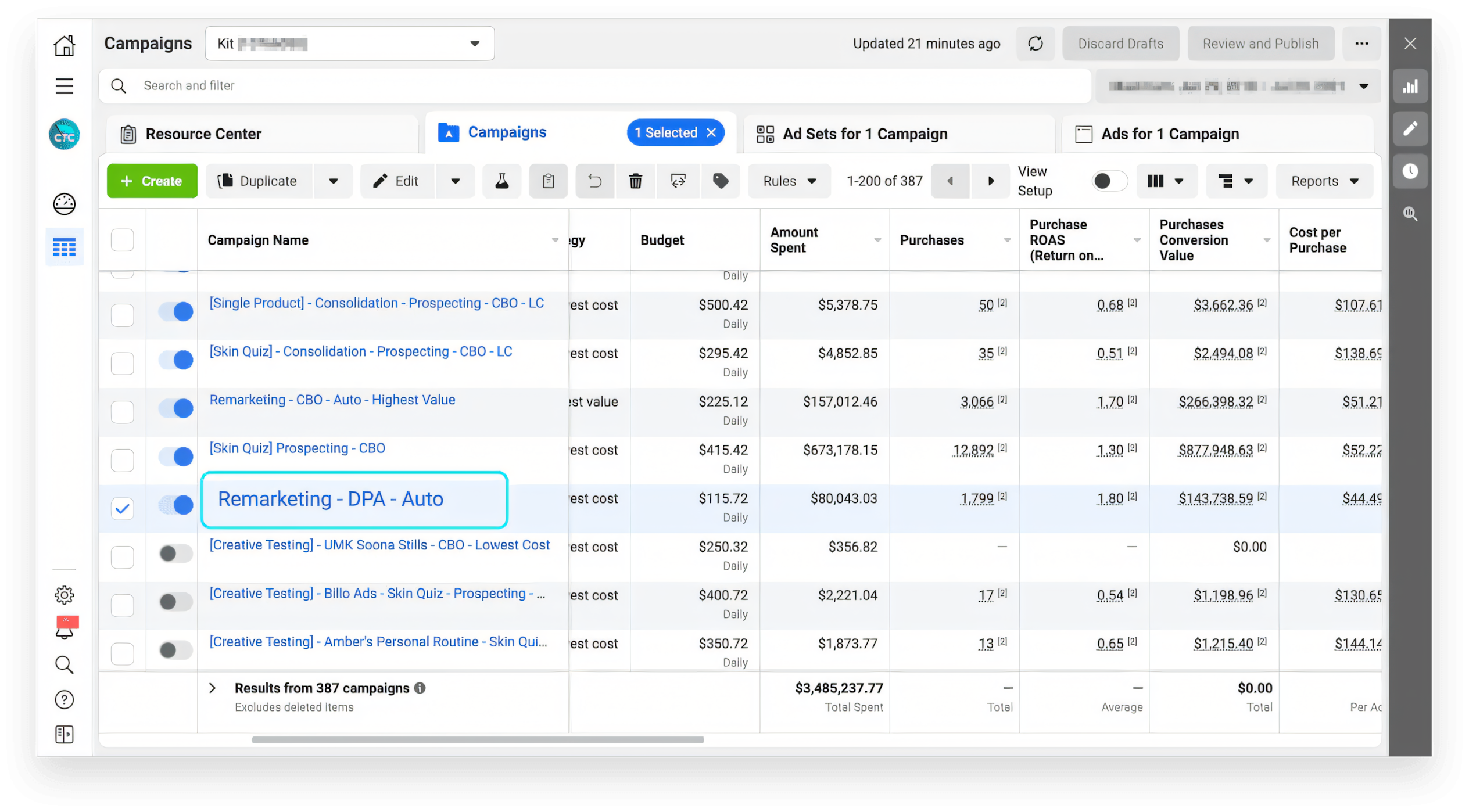This screenshot has height=812, width=1469.
Task: Click the home icon in left sidebar
Action: (64, 45)
